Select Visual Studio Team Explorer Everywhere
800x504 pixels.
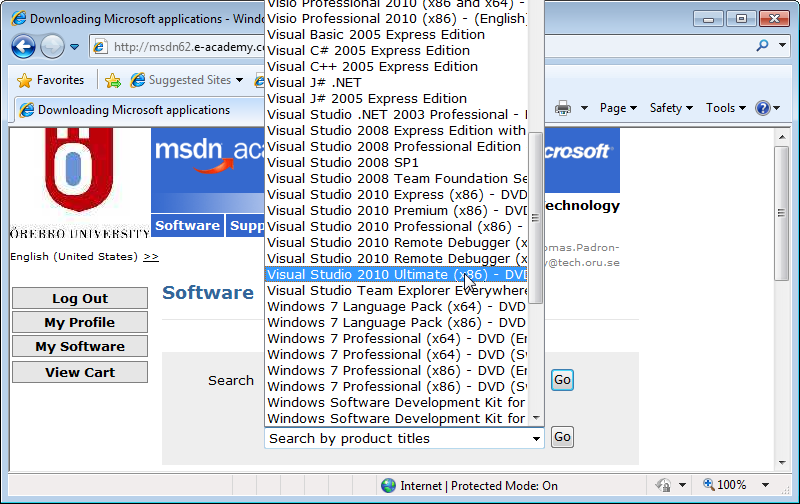click(396, 290)
